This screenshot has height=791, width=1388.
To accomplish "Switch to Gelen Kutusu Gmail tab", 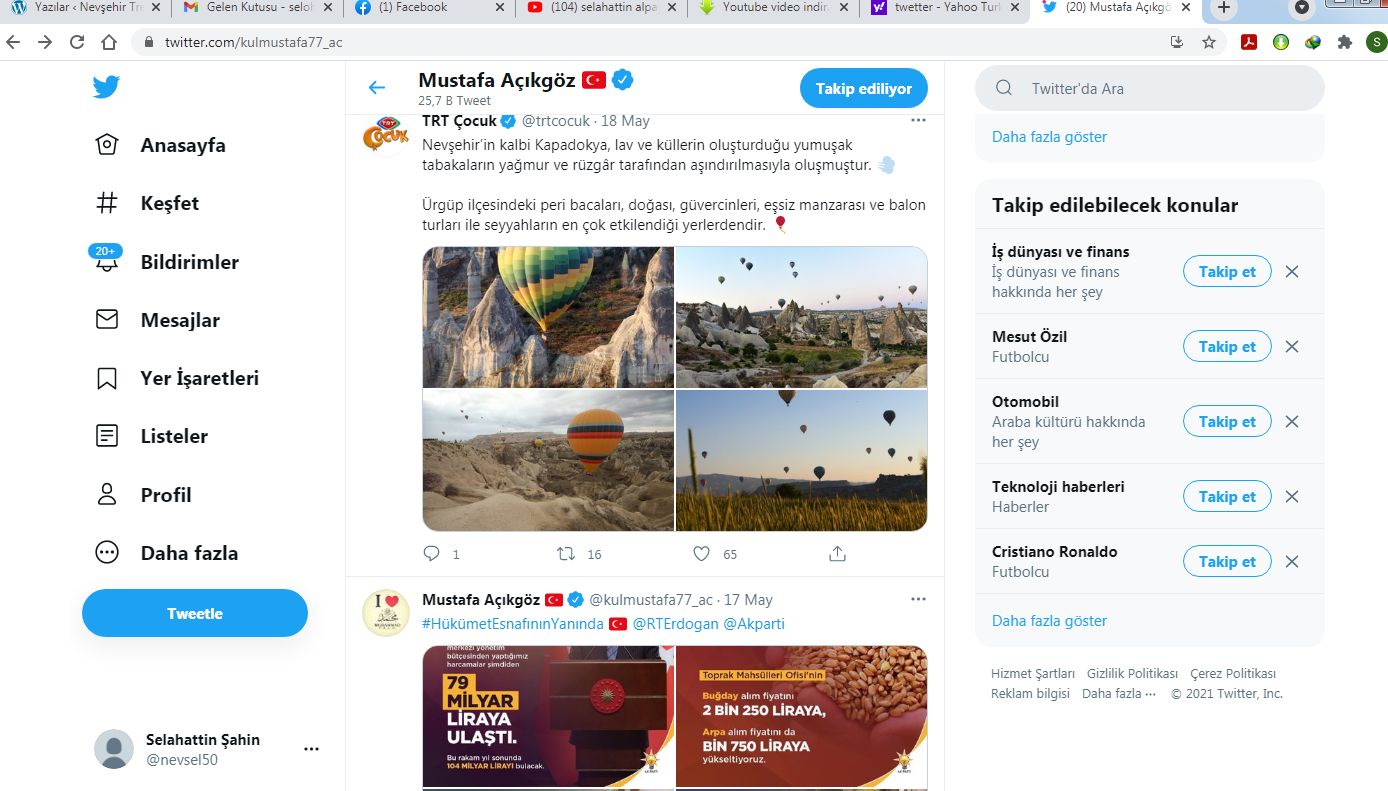I will coord(257,10).
